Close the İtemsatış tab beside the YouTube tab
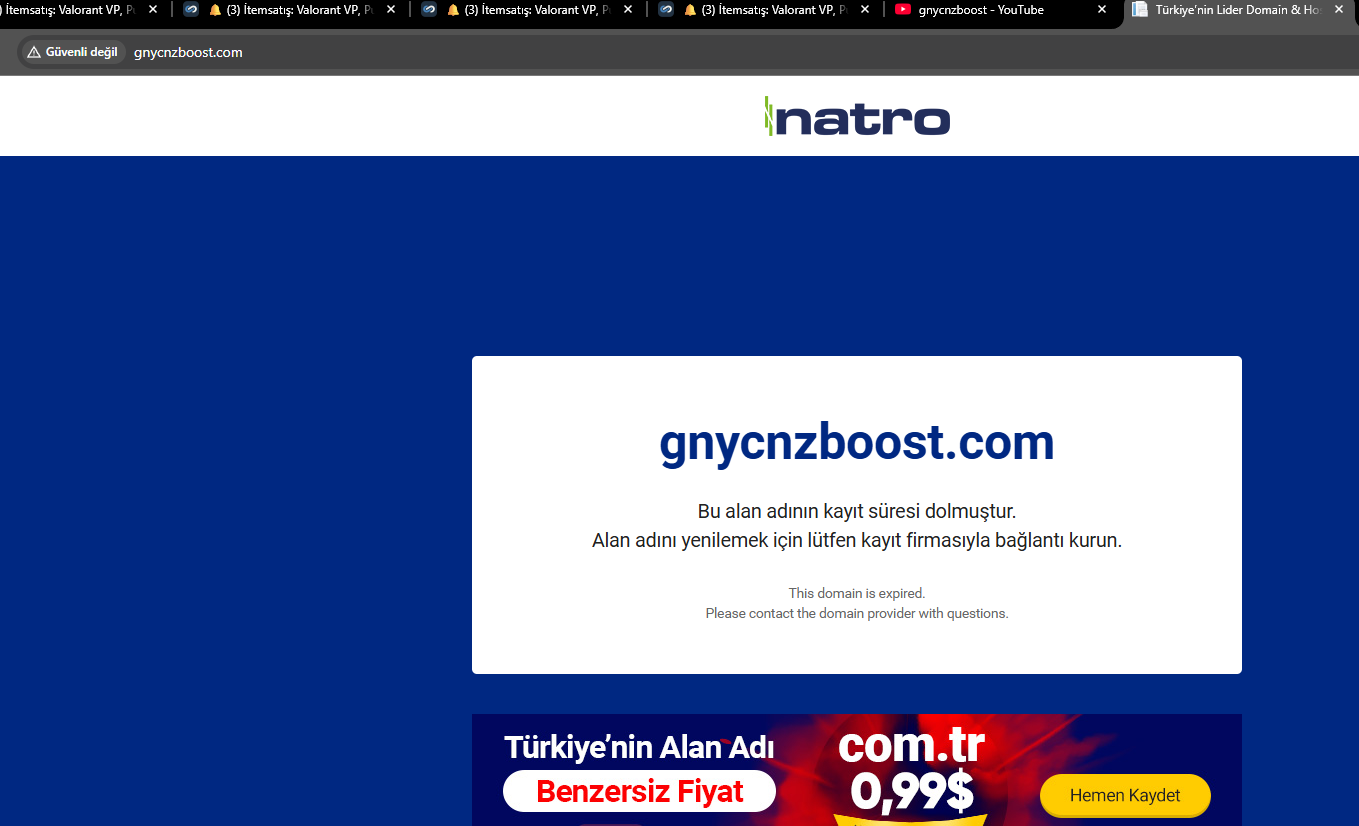Image resolution: width=1359 pixels, height=826 pixels. point(865,10)
